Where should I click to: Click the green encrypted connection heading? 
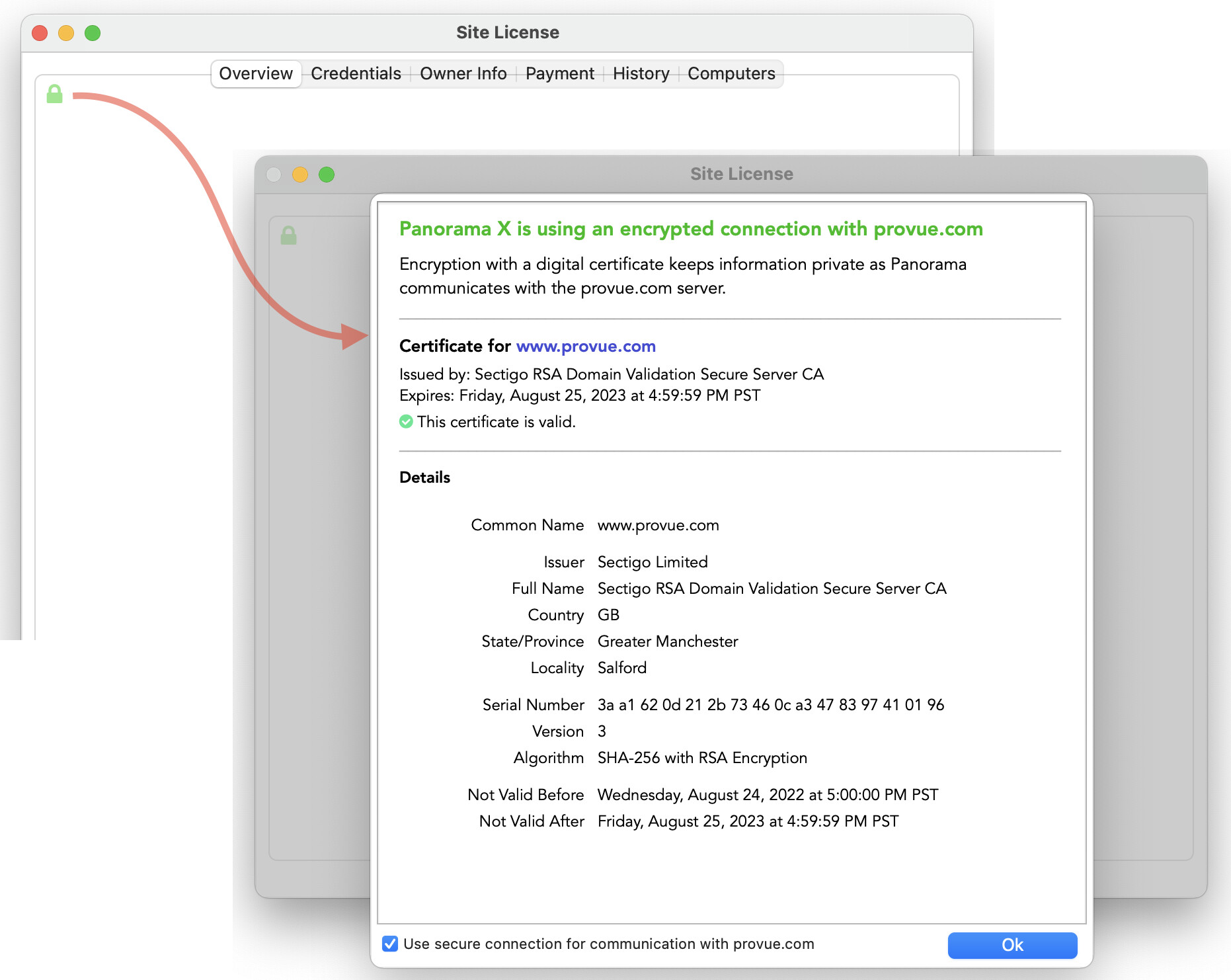coord(691,229)
